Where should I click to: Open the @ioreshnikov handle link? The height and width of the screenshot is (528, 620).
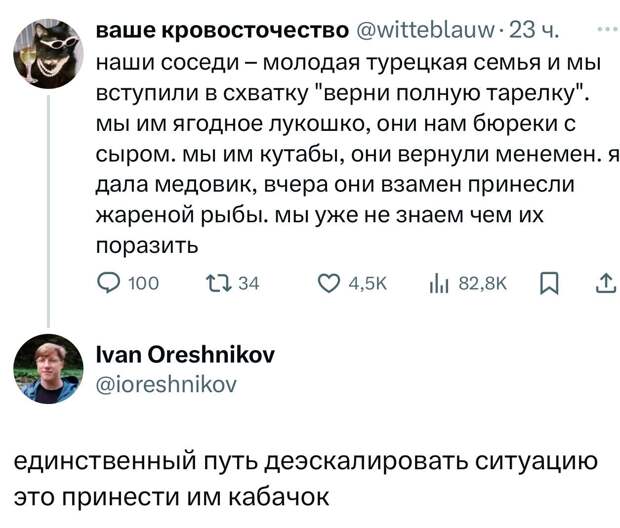167,381
